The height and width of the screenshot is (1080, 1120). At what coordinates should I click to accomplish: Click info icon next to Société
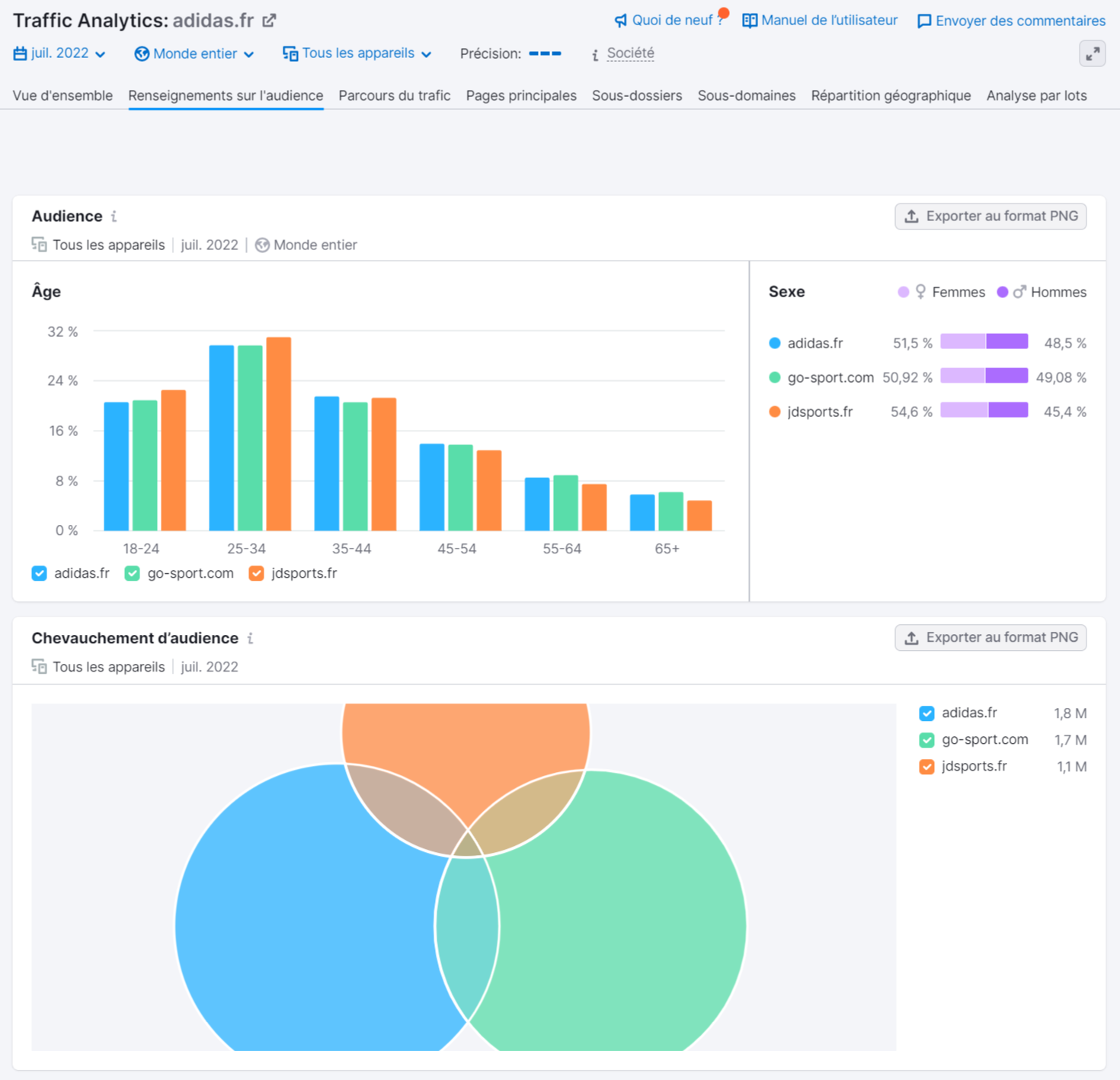tap(595, 54)
